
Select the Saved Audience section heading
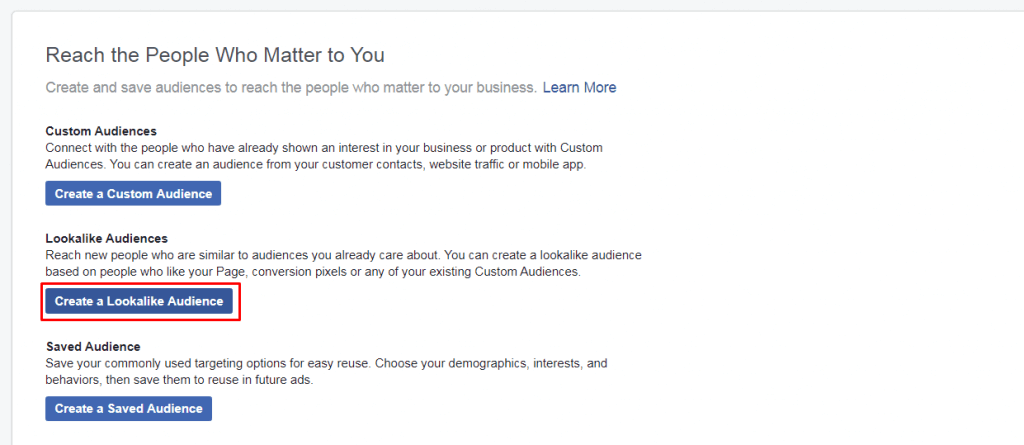(x=93, y=346)
